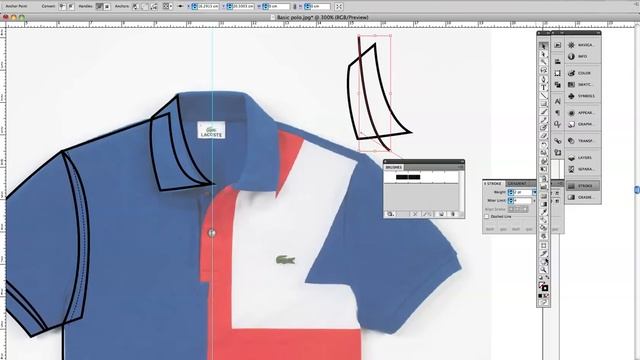Click remove brush stroke icon in Brushes panel
This screenshot has width=640, height=360.
coord(415,214)
